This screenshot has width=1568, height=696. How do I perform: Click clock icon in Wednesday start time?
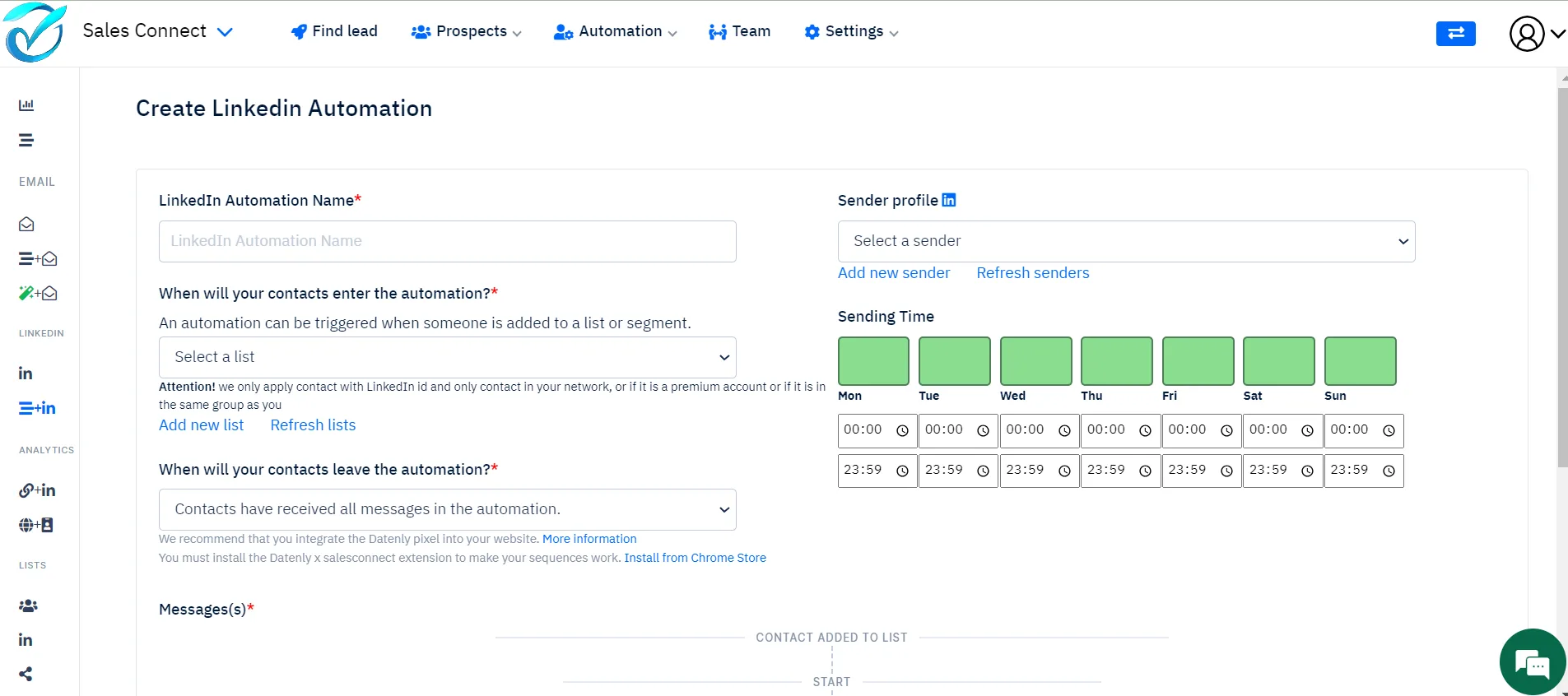click(x=1064, y=430)
